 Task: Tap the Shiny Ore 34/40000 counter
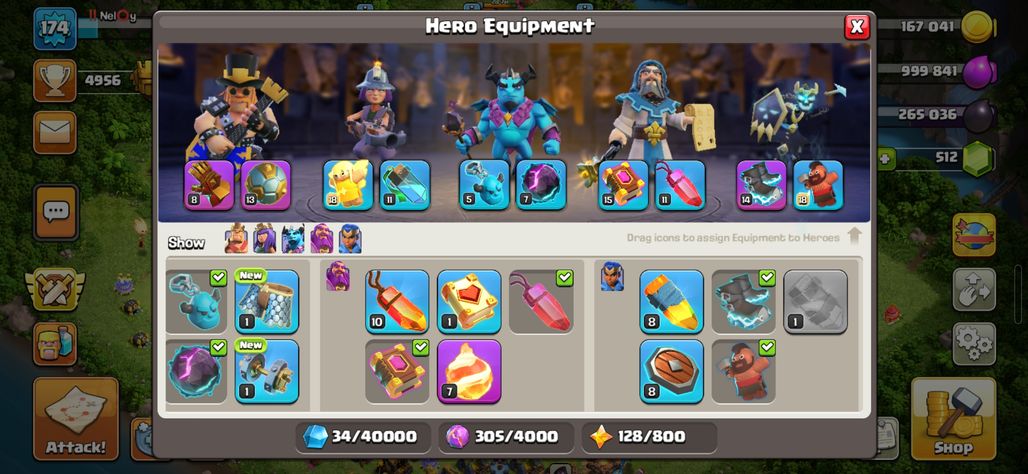[x=363, y=437]
